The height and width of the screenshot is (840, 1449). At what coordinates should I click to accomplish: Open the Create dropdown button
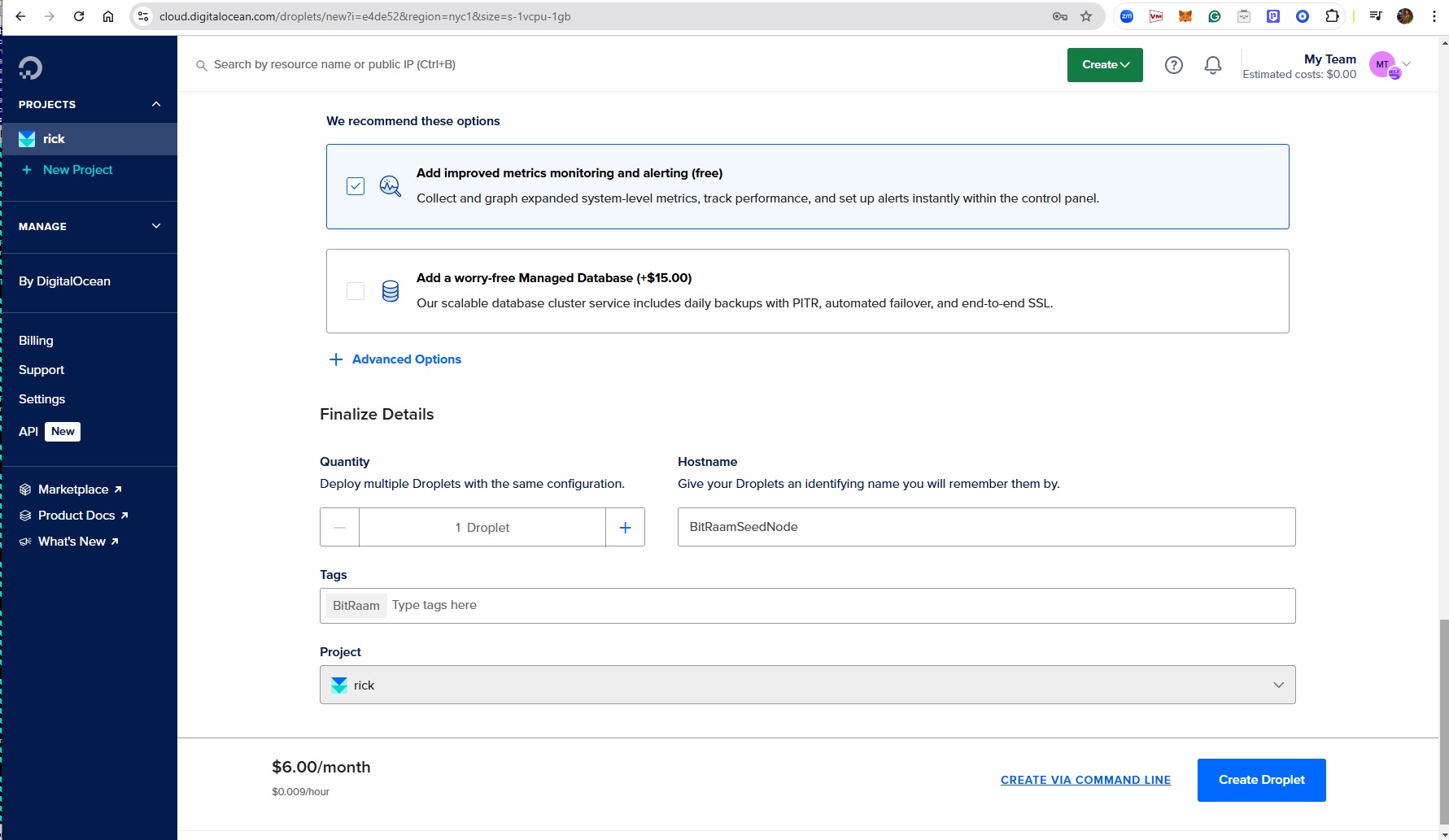coord(1105,65)
